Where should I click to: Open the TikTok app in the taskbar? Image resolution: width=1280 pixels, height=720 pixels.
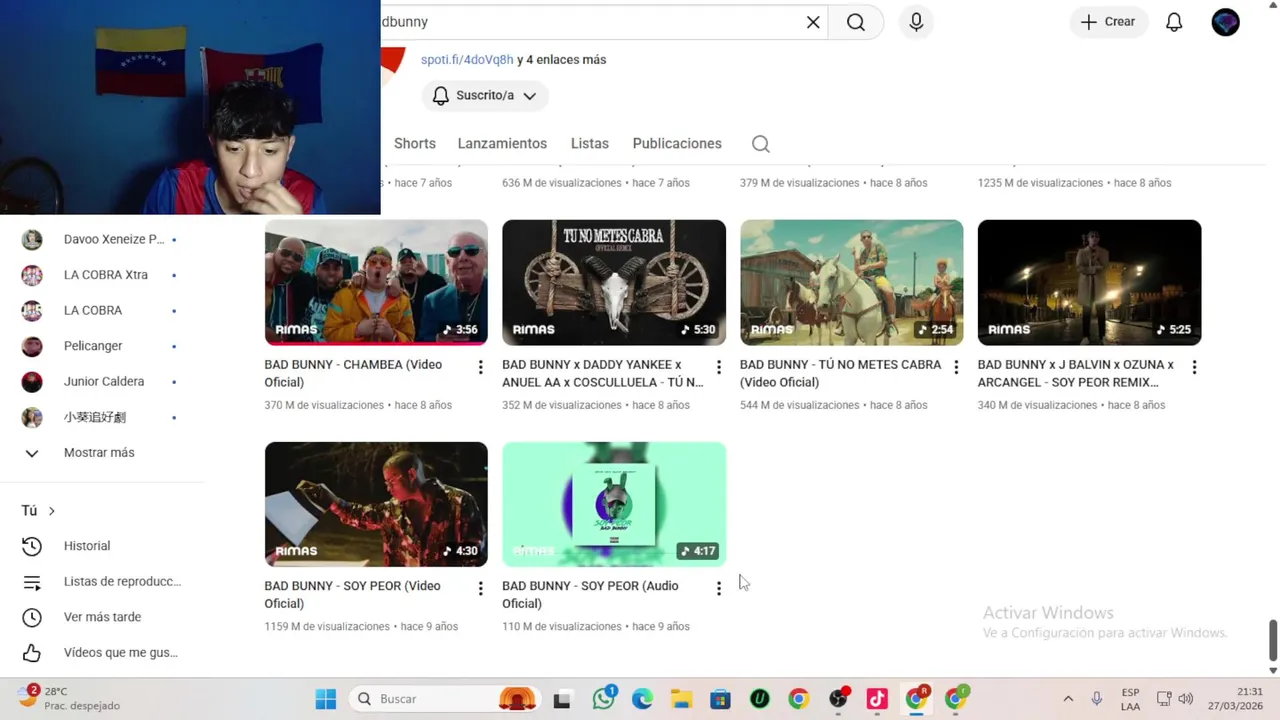[877, 699]
